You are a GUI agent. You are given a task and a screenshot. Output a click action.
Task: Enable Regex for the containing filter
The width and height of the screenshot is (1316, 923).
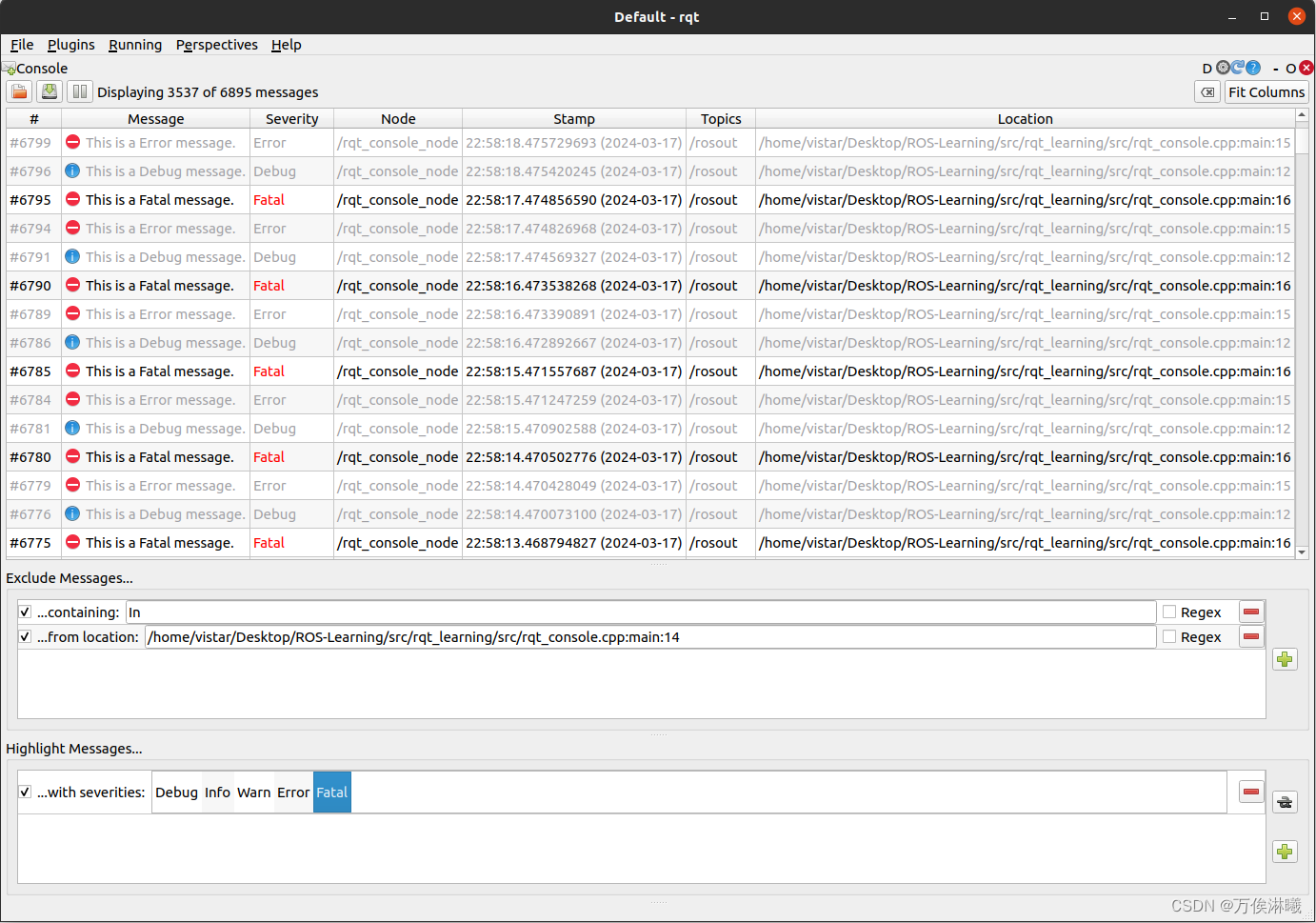[x=1169, y=612]
